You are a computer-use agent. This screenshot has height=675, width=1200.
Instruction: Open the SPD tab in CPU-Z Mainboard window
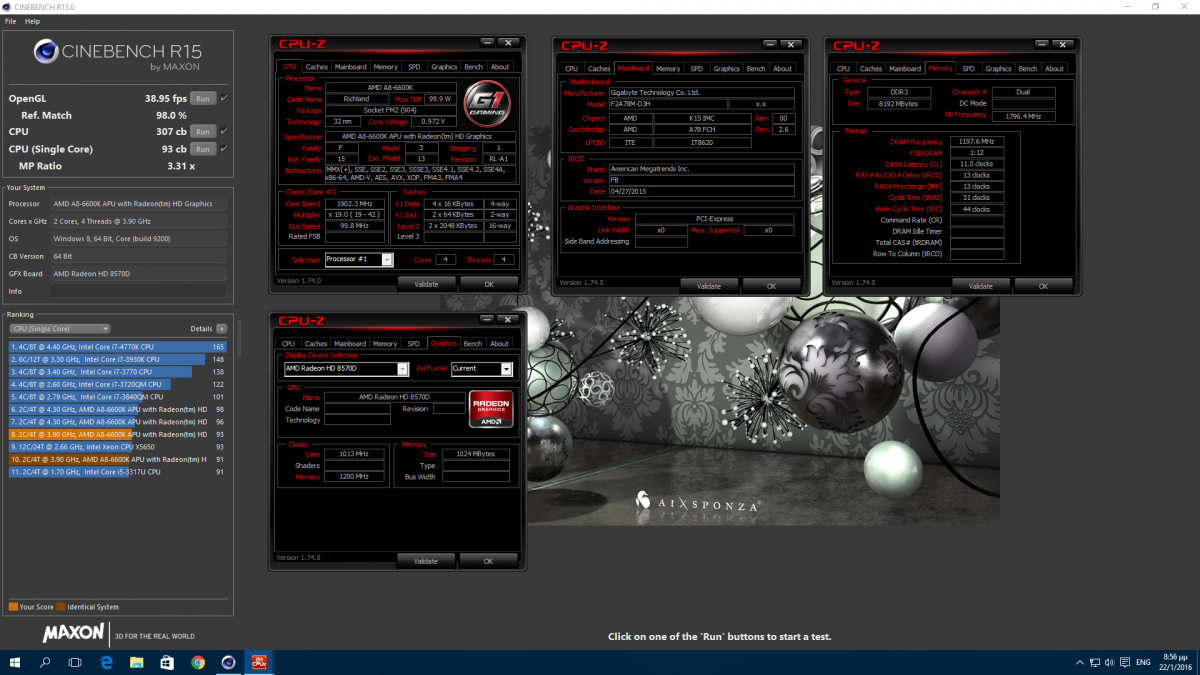[x=697, y=69]
